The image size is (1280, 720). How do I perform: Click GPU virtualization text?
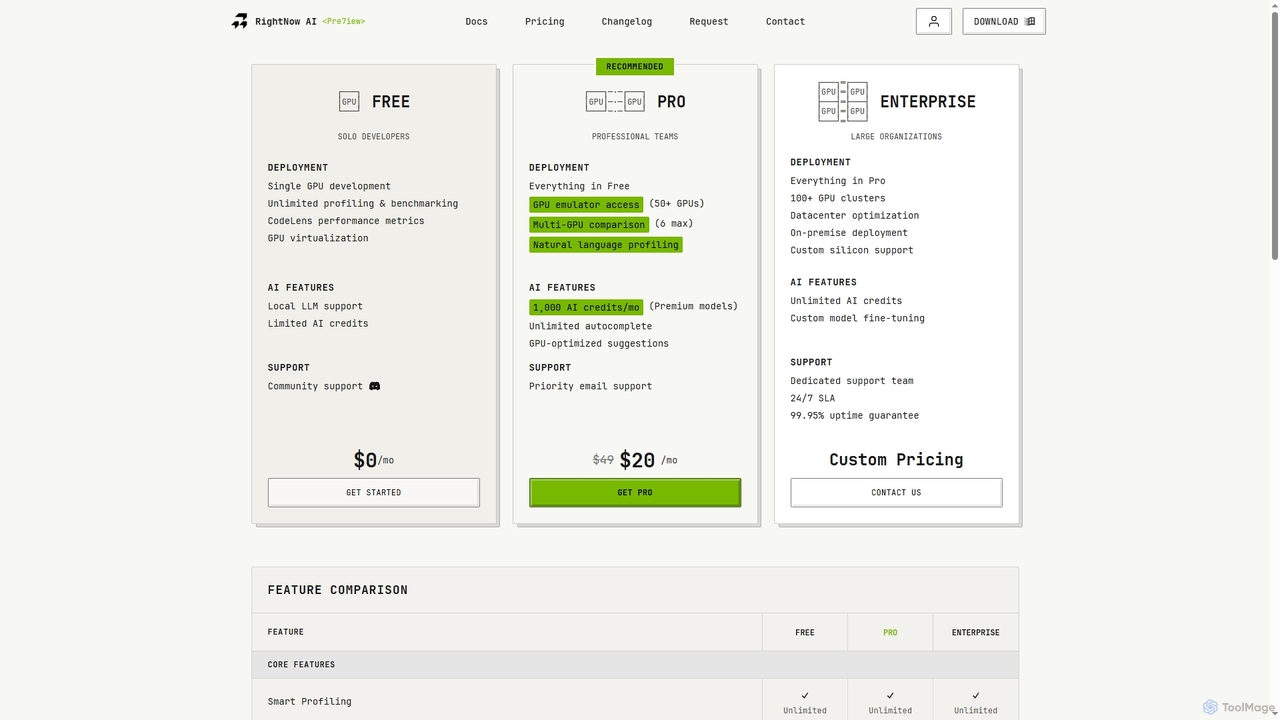coord(318,238)
